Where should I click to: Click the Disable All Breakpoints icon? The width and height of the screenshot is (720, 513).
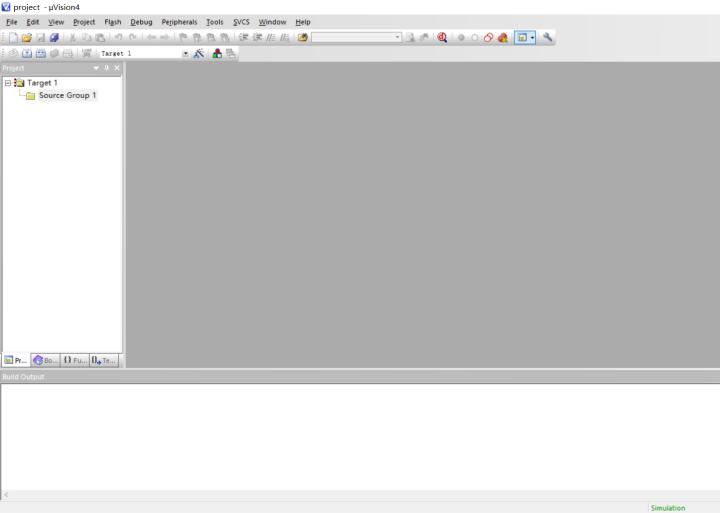[489, 38]
